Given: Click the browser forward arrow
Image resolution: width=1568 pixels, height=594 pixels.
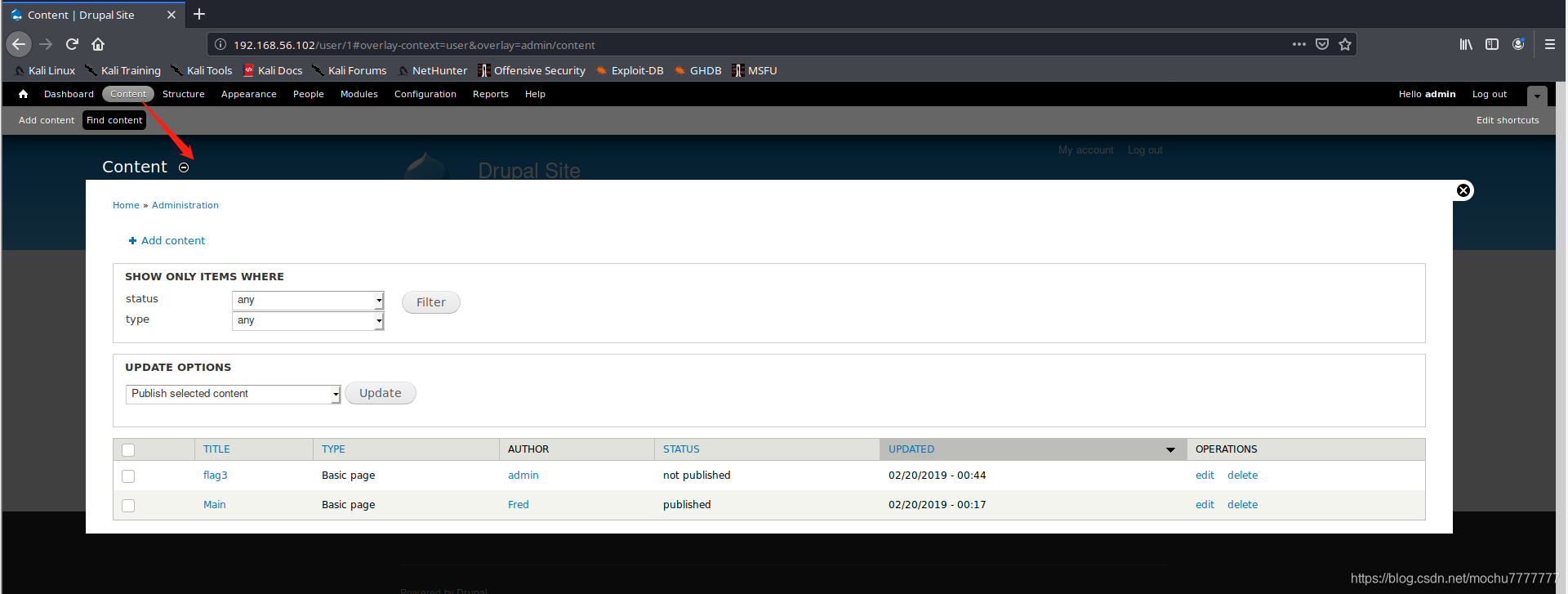Looking at the screenshot, I should 46,44.
